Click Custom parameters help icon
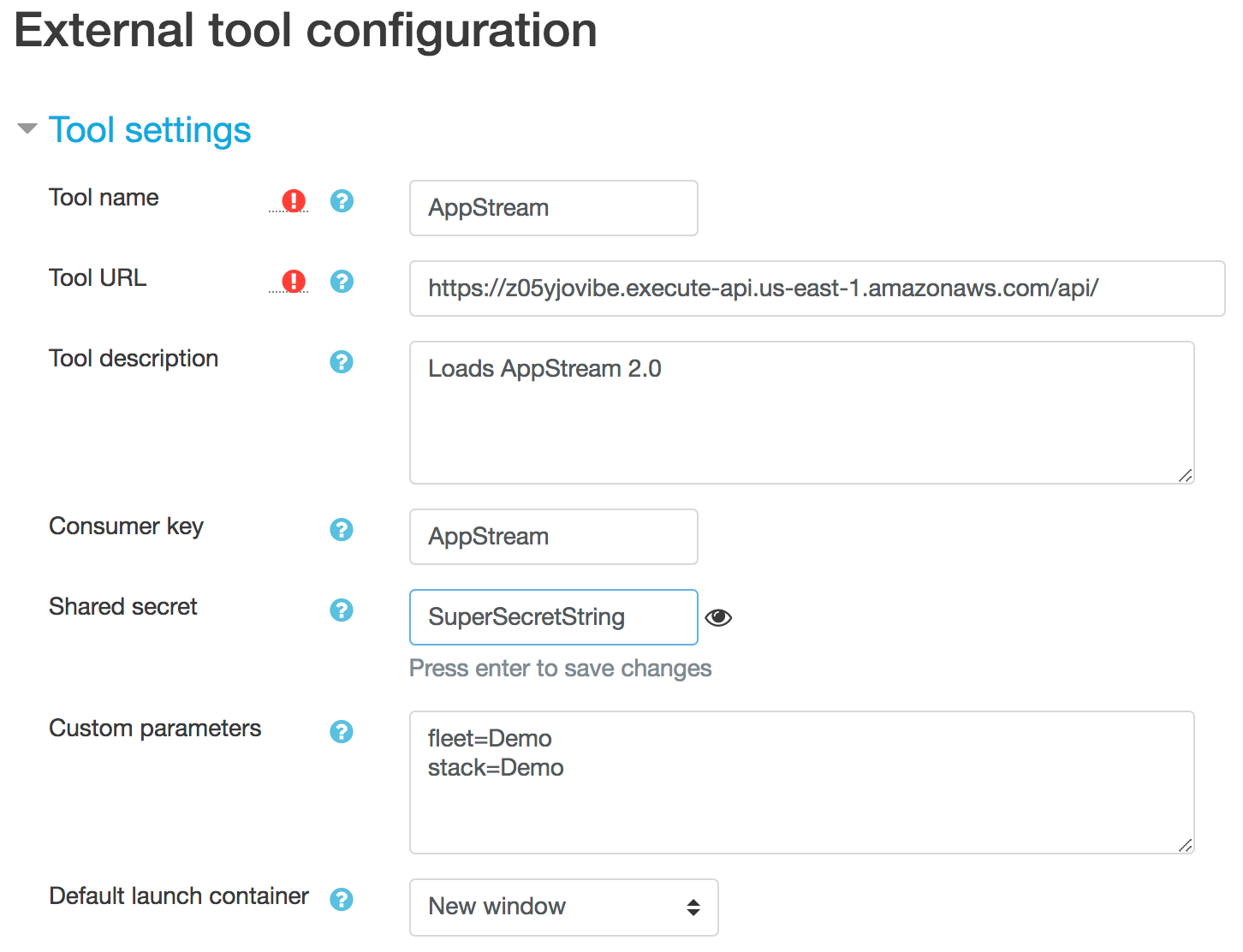The image size is (1243, 952). pyautogui.click(x=342, y=732)
